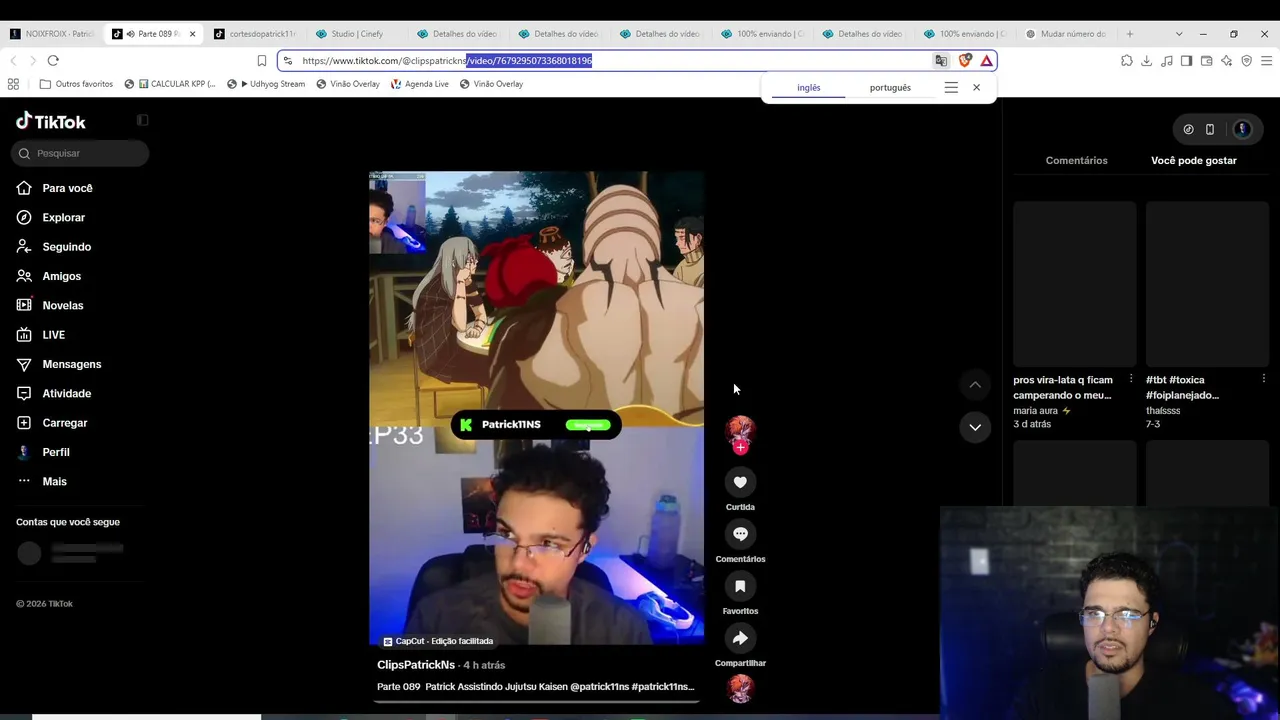Open the browser tab search dropdown
1280x720 pixels.
(x=1179, y=34)
